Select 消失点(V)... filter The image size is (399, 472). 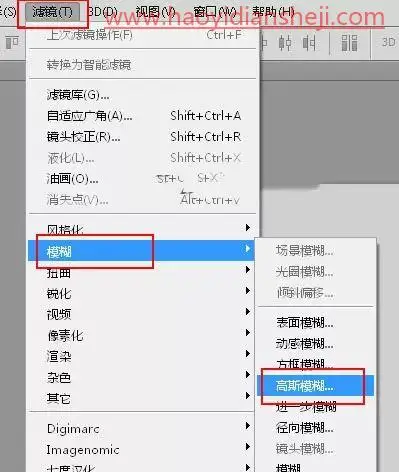143,200
